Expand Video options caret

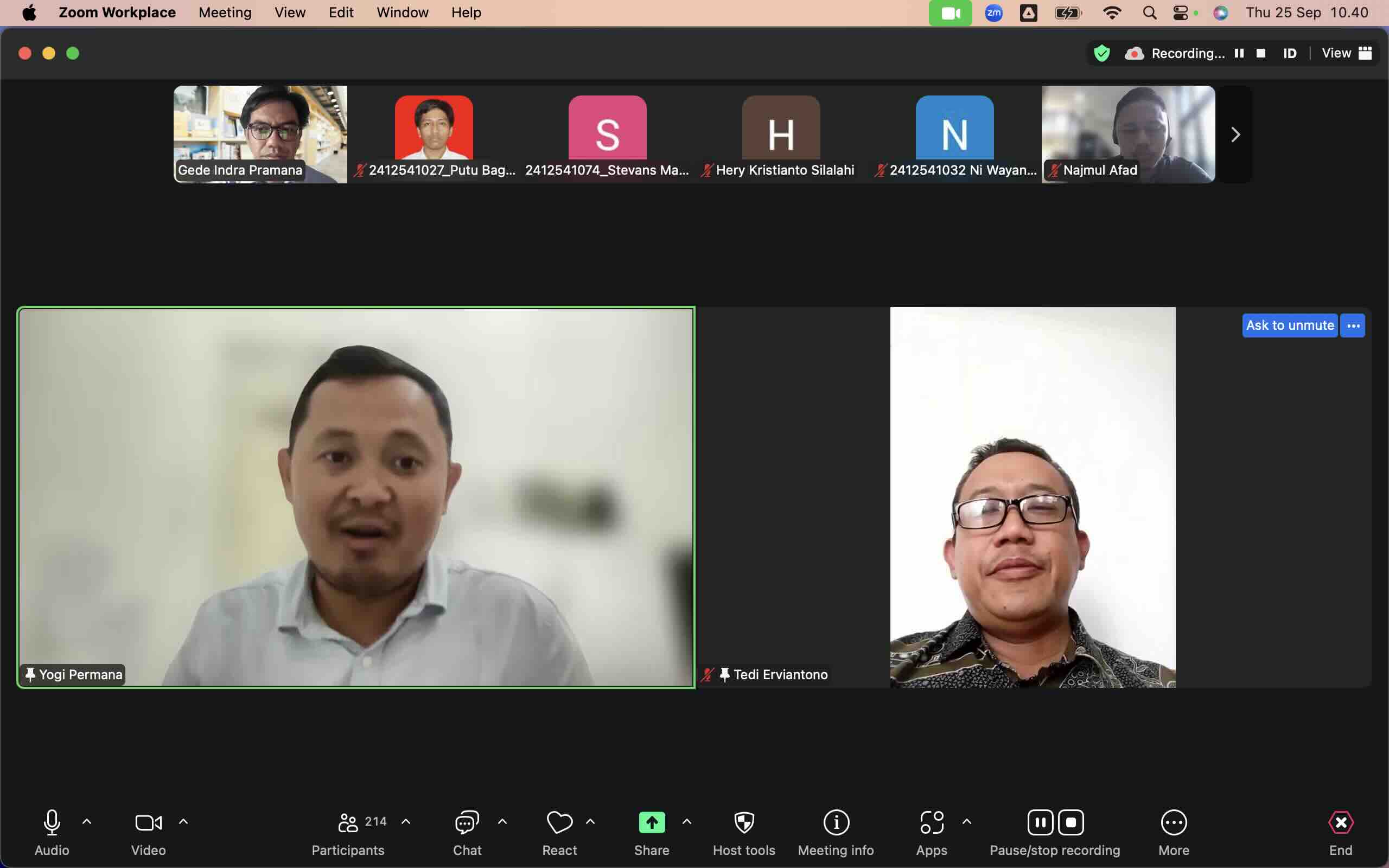tap(183, 821)
